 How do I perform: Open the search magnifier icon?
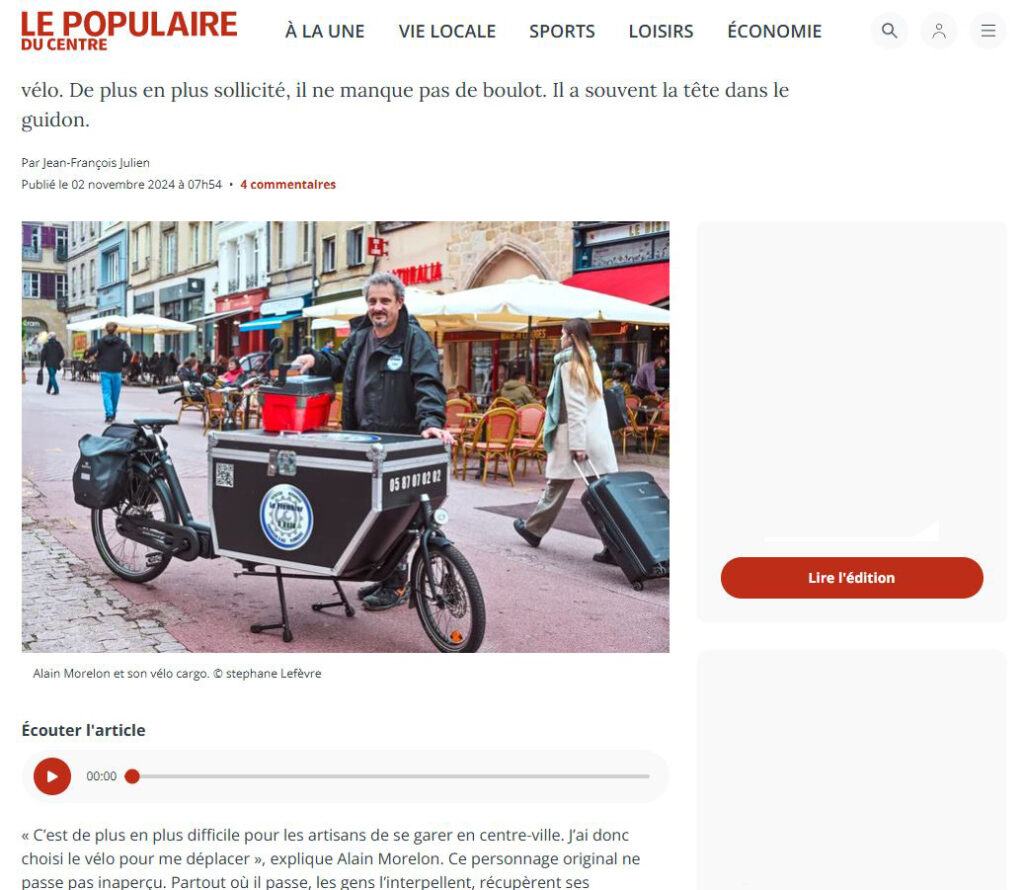point(889,31)
